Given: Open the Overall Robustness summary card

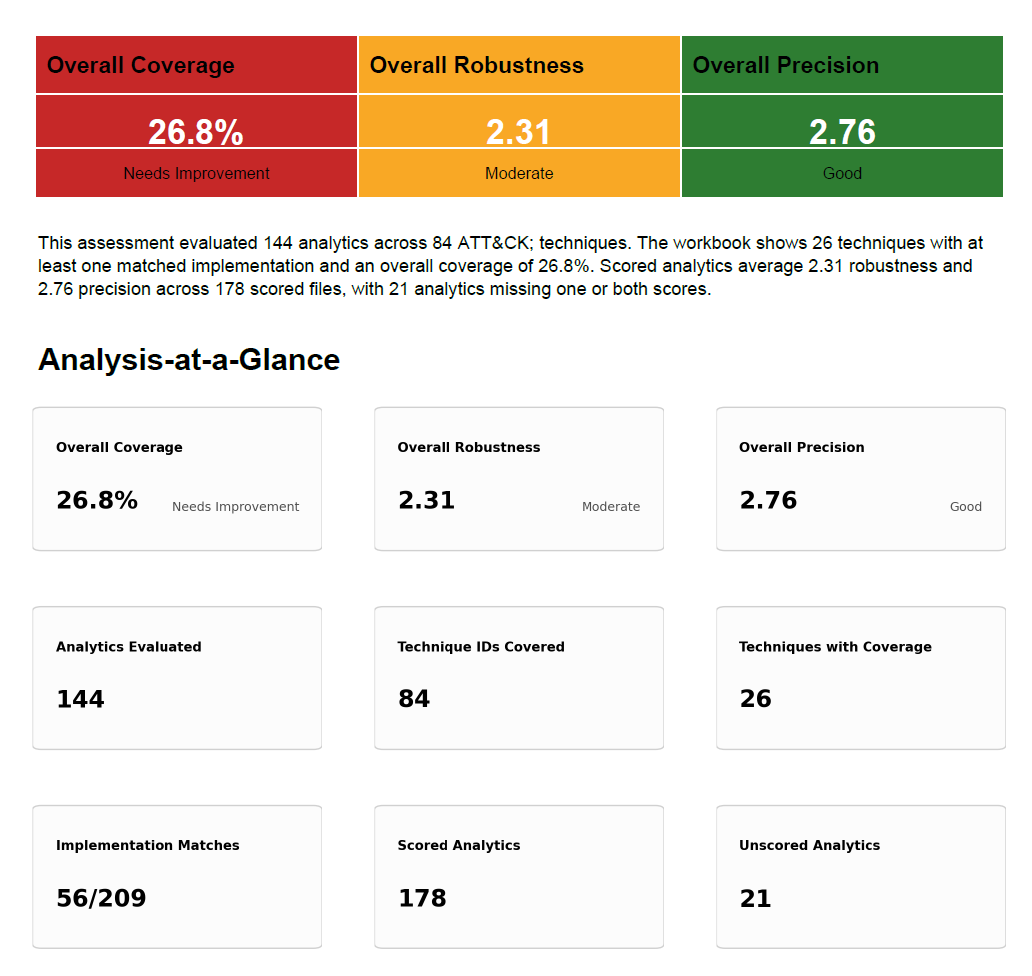Looking at the screenshot, I should coord(519,478).
